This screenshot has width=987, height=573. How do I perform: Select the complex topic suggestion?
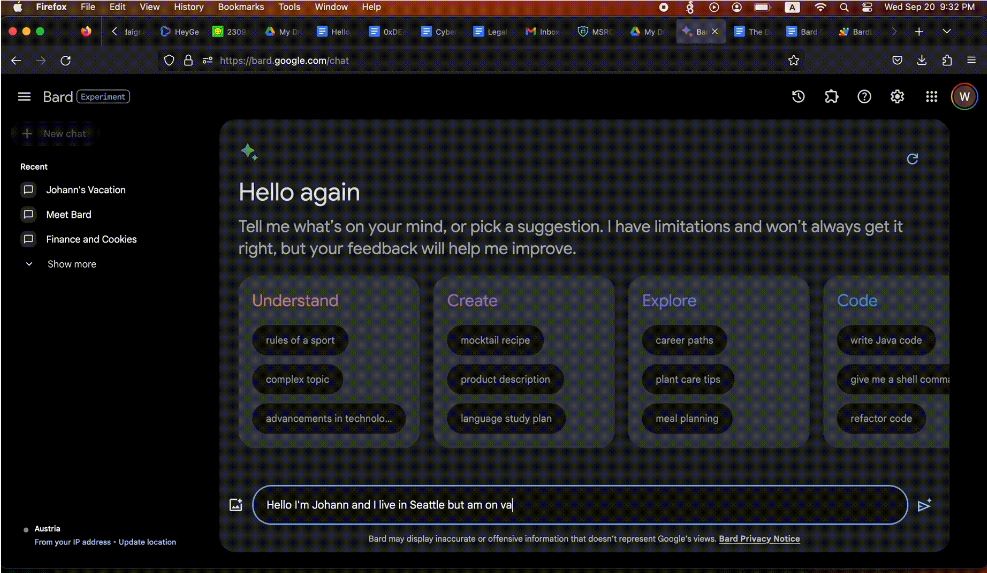coord(297,379)
